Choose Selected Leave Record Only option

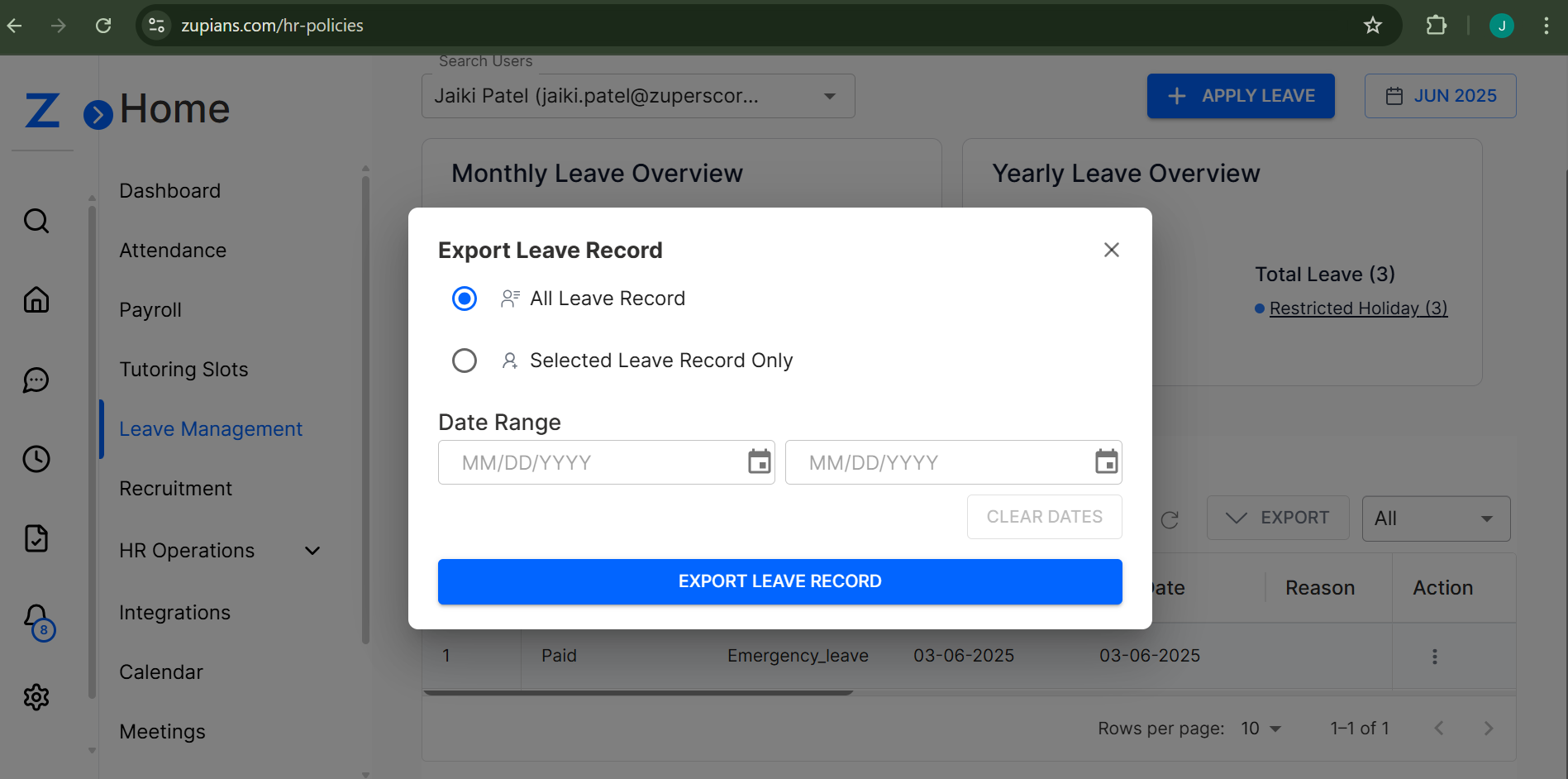point(465,361)
